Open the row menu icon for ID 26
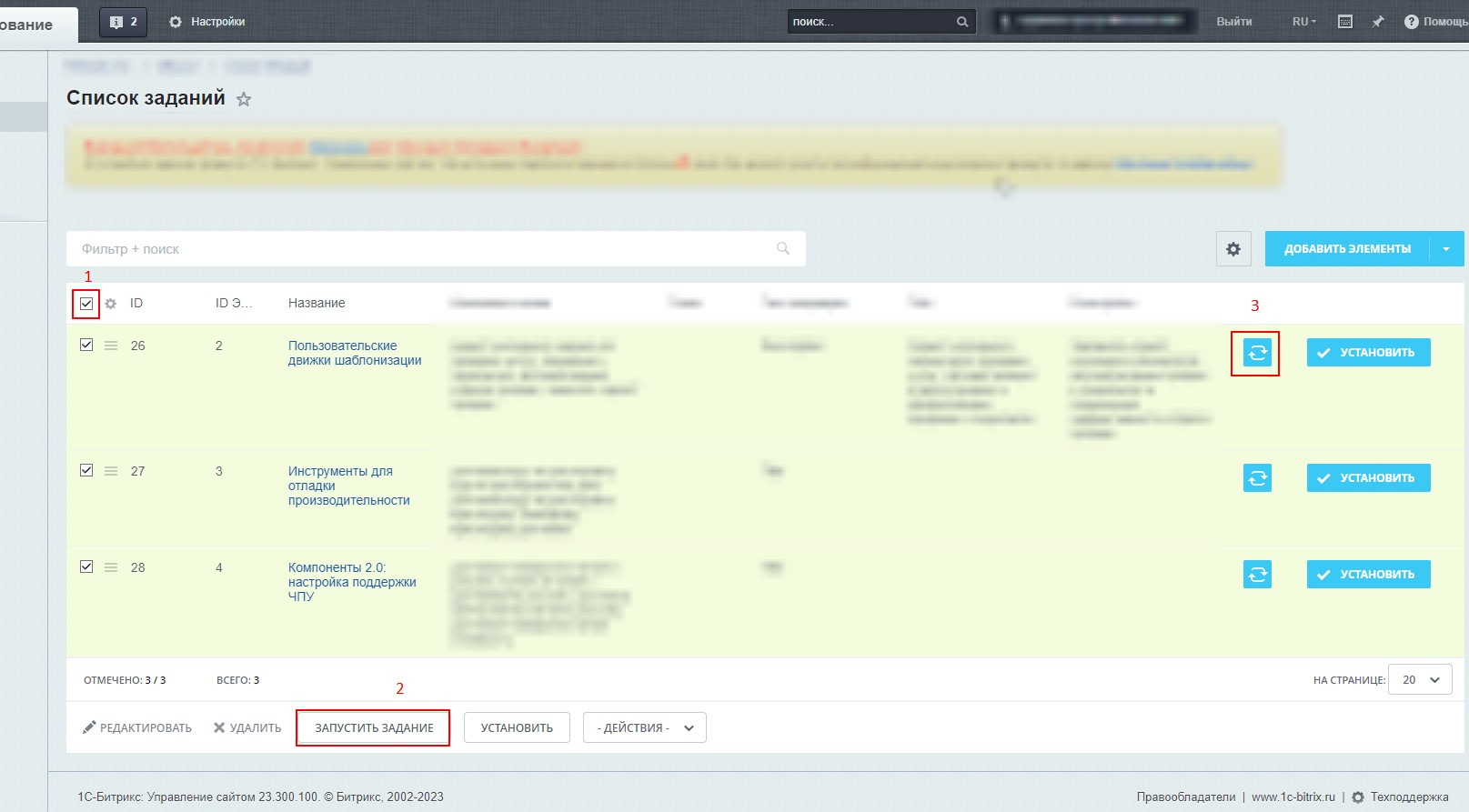 (x=111, y=346)
